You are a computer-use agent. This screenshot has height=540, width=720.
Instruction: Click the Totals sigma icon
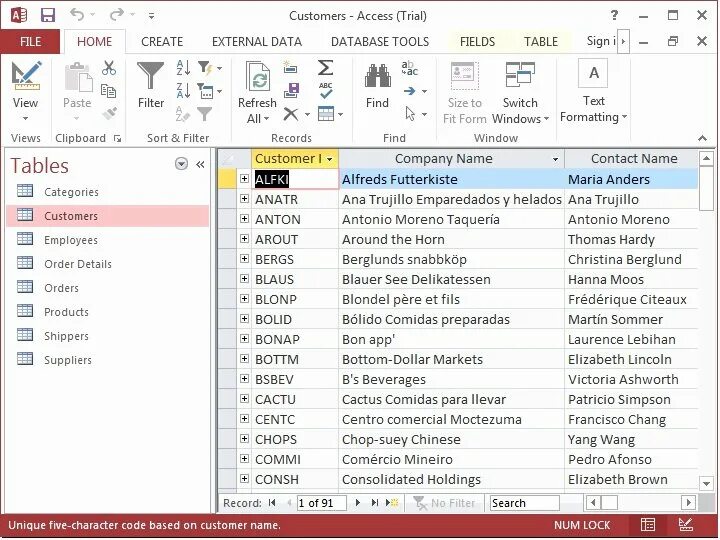(x=325, y=68)
